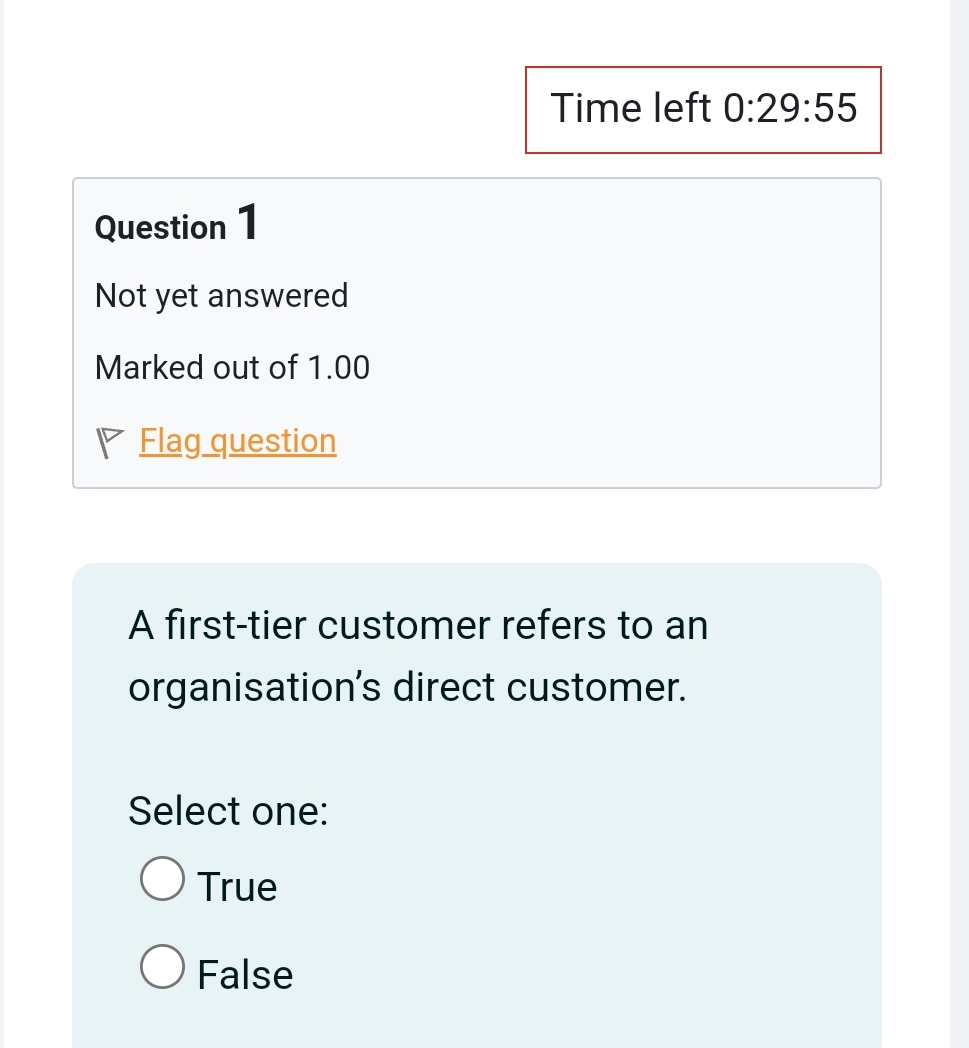Click the countdown showing 0:29:55

703,109
